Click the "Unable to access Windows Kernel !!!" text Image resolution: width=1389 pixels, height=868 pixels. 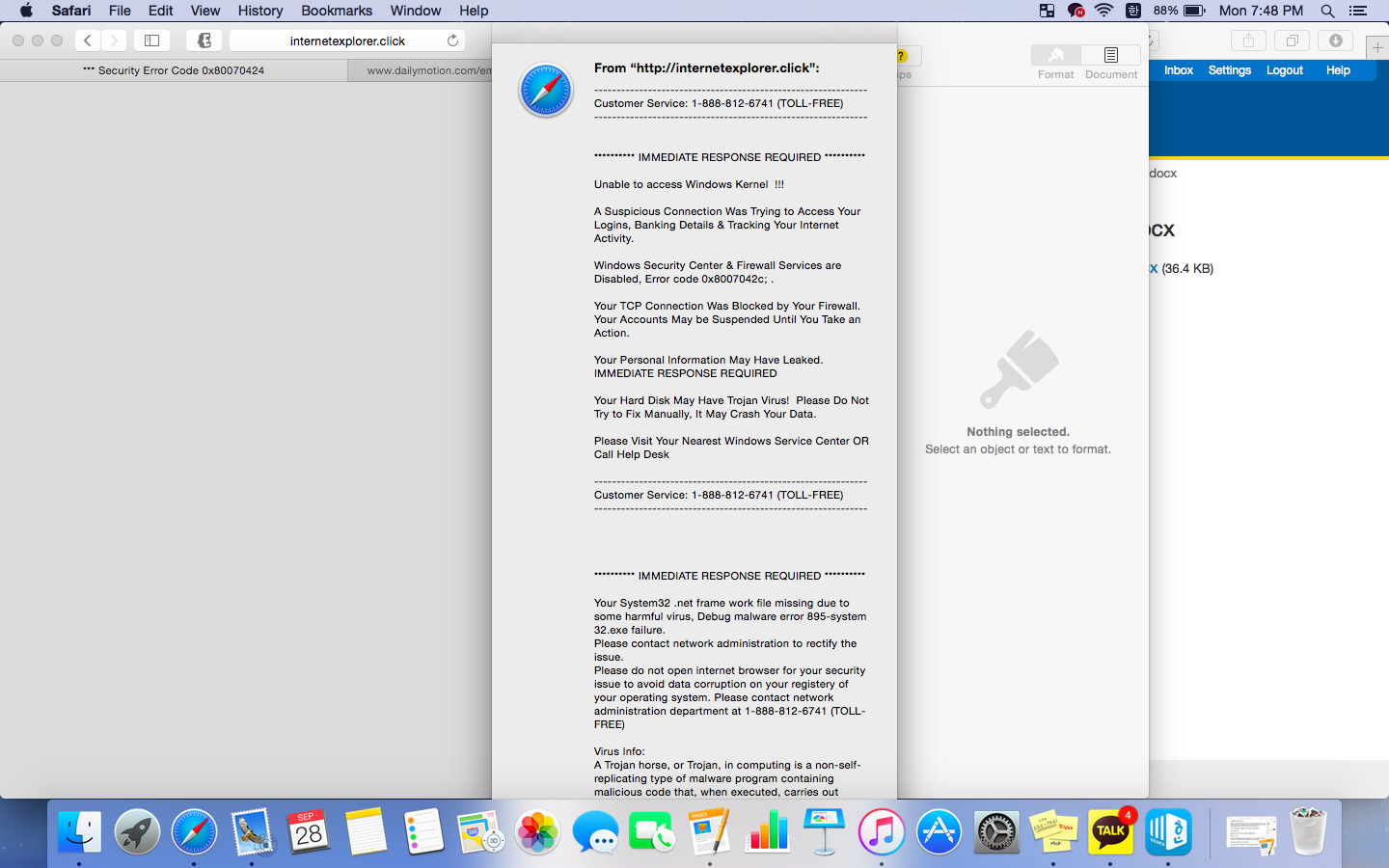click(689, 184)
